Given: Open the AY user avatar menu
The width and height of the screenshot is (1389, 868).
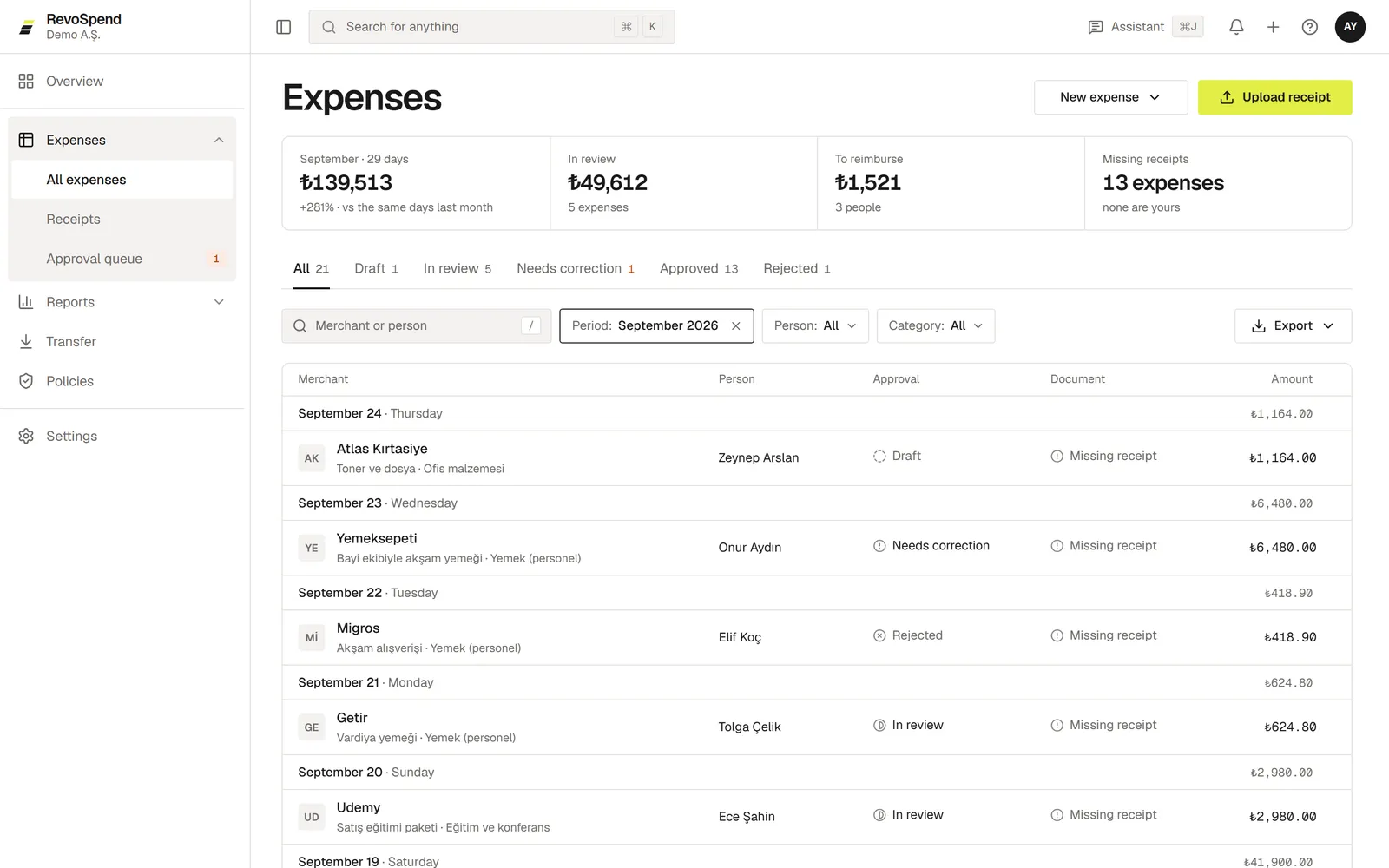Looking at the screenshot, I should click(x=1350, y=27).
